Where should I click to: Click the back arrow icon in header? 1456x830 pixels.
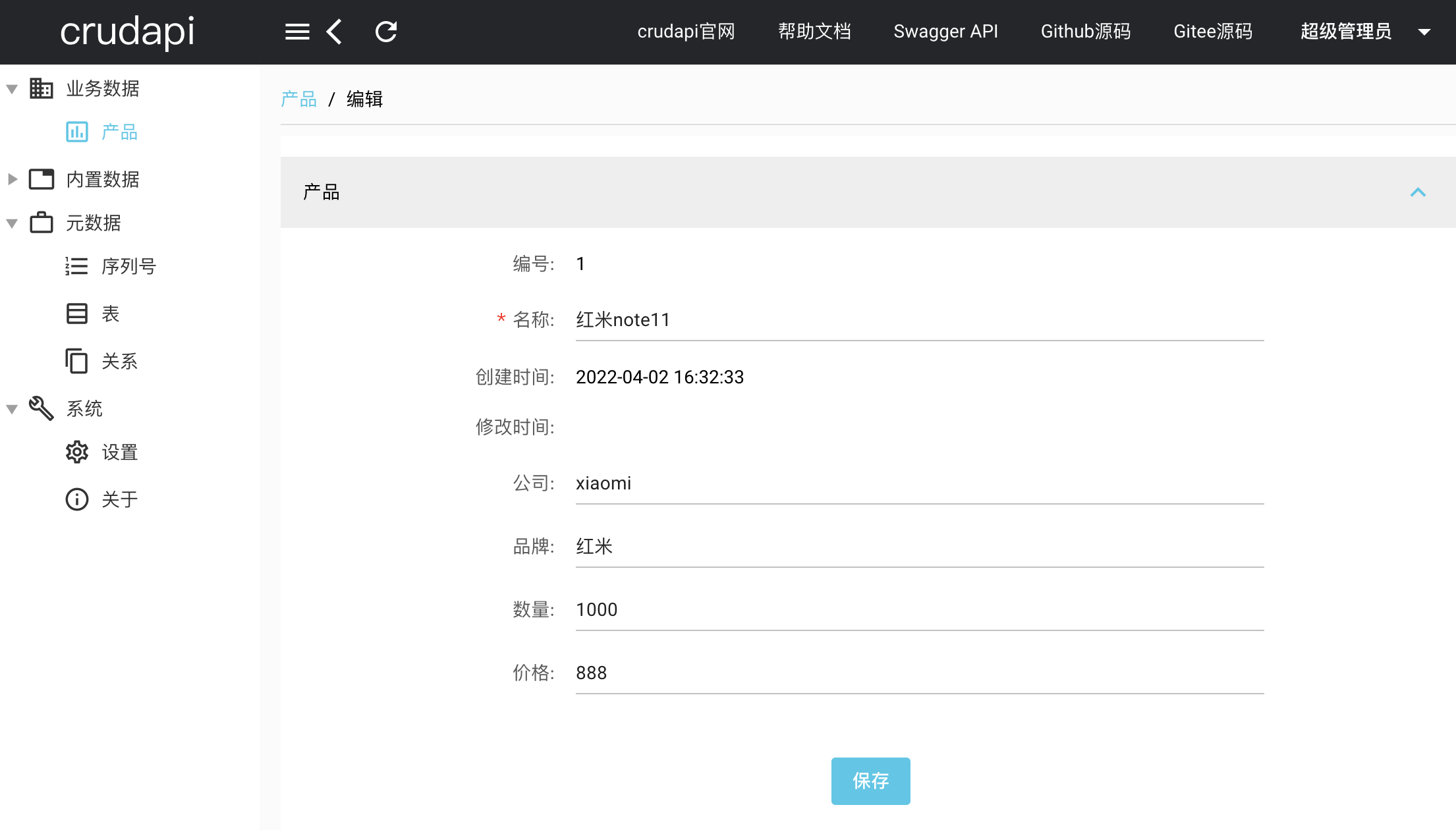pos(335,32)
